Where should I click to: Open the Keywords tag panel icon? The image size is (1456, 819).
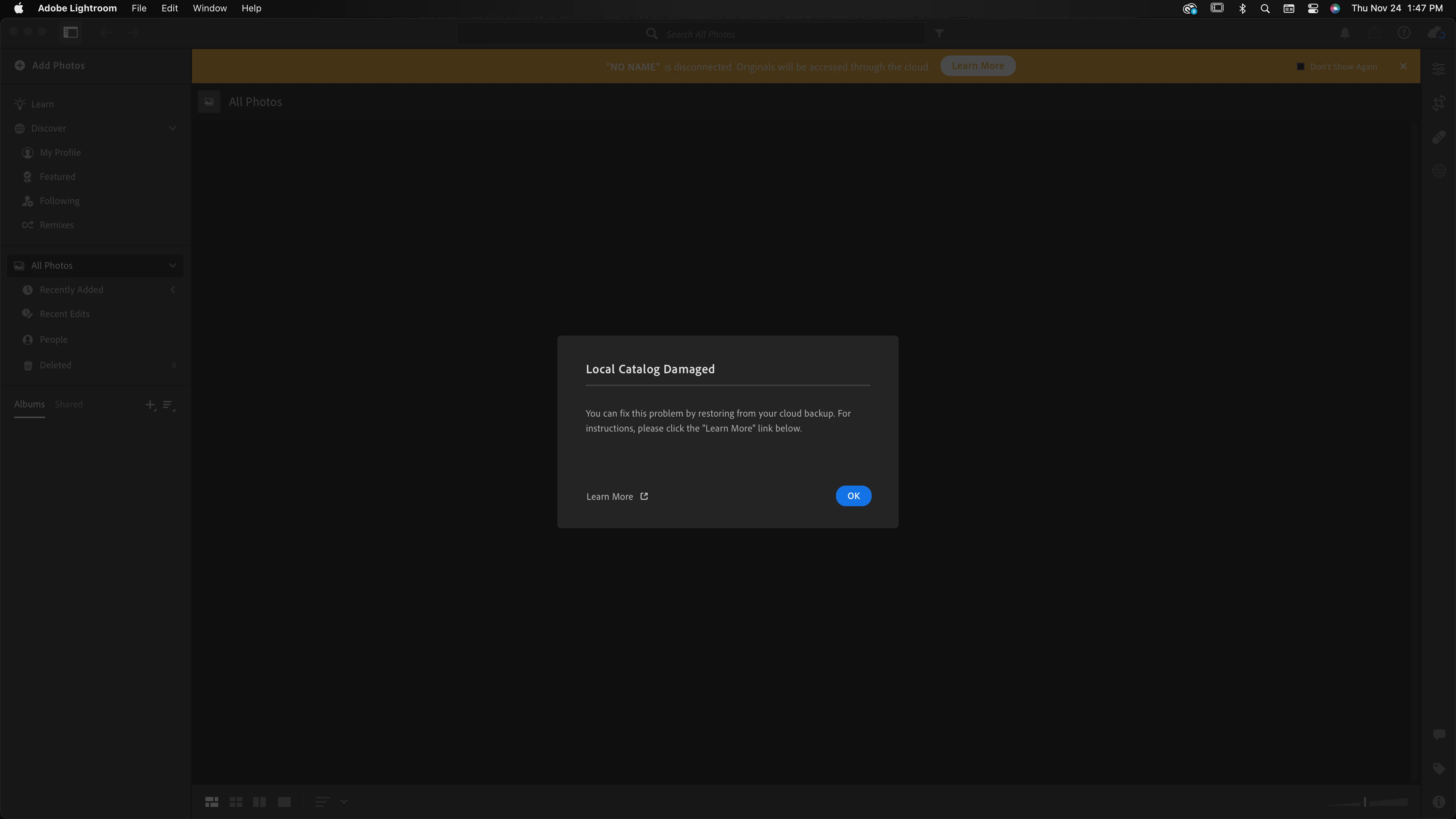[x=1439, y=768]
